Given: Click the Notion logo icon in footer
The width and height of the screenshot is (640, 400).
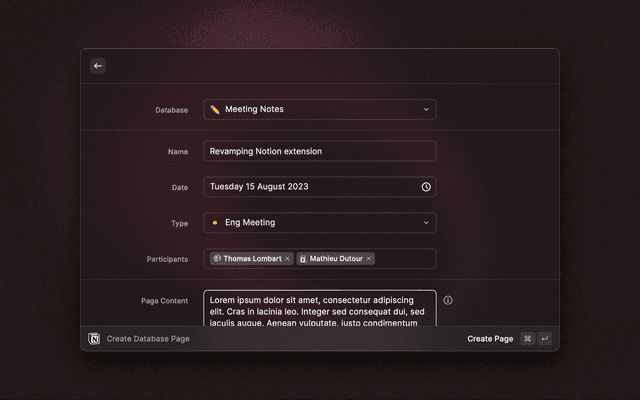Looking at the screenshot, I should (x=94, y=339).
